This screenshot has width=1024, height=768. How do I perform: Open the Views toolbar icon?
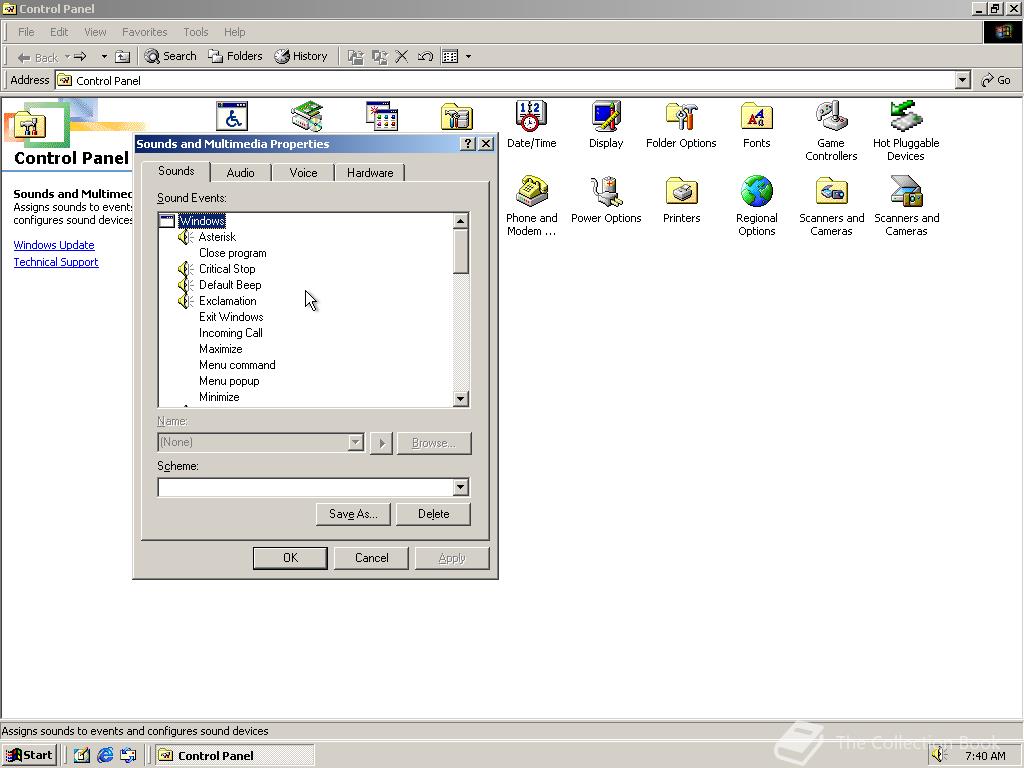(450, 57)
